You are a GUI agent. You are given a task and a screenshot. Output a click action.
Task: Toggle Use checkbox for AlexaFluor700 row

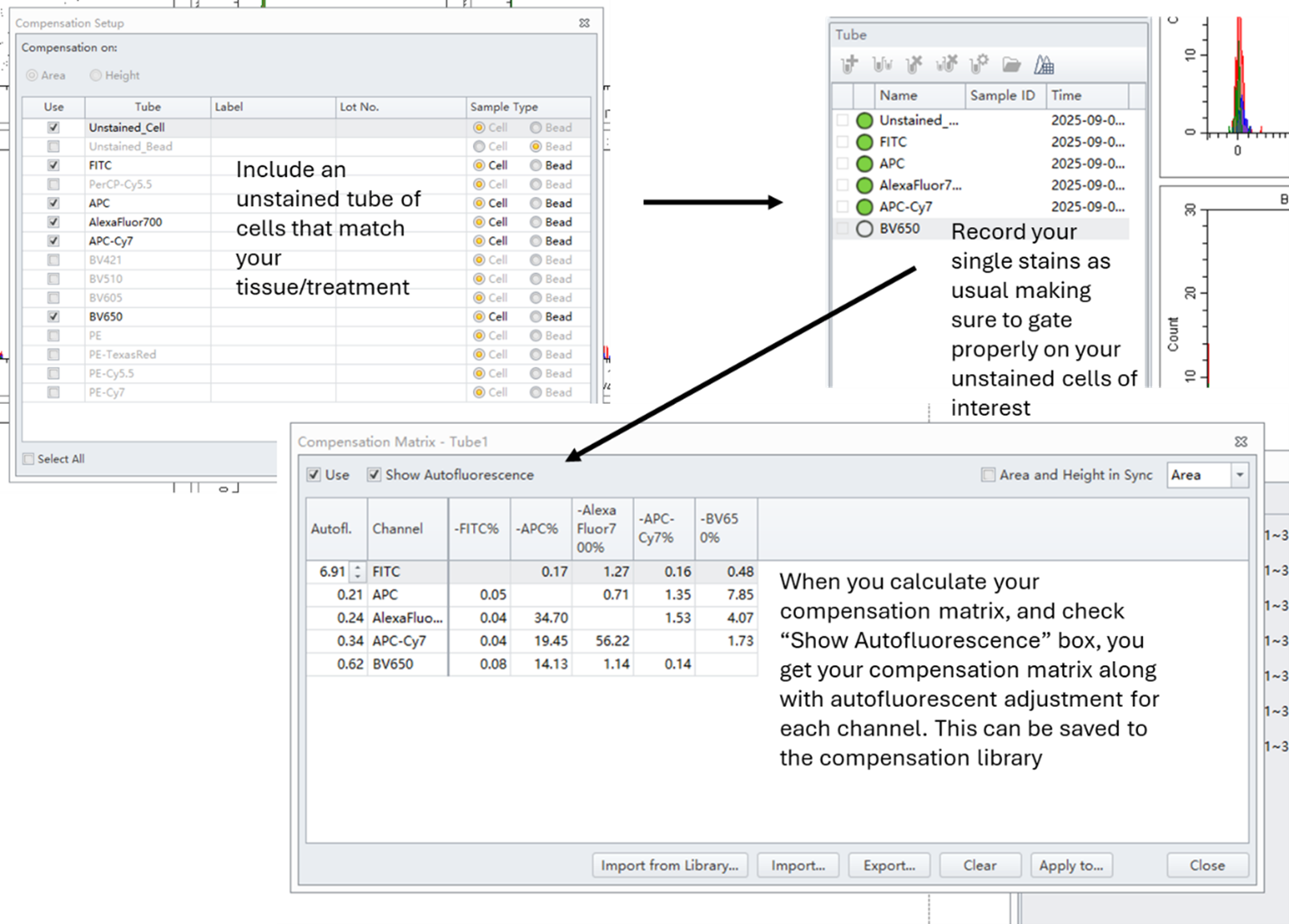tap(54, 222)
